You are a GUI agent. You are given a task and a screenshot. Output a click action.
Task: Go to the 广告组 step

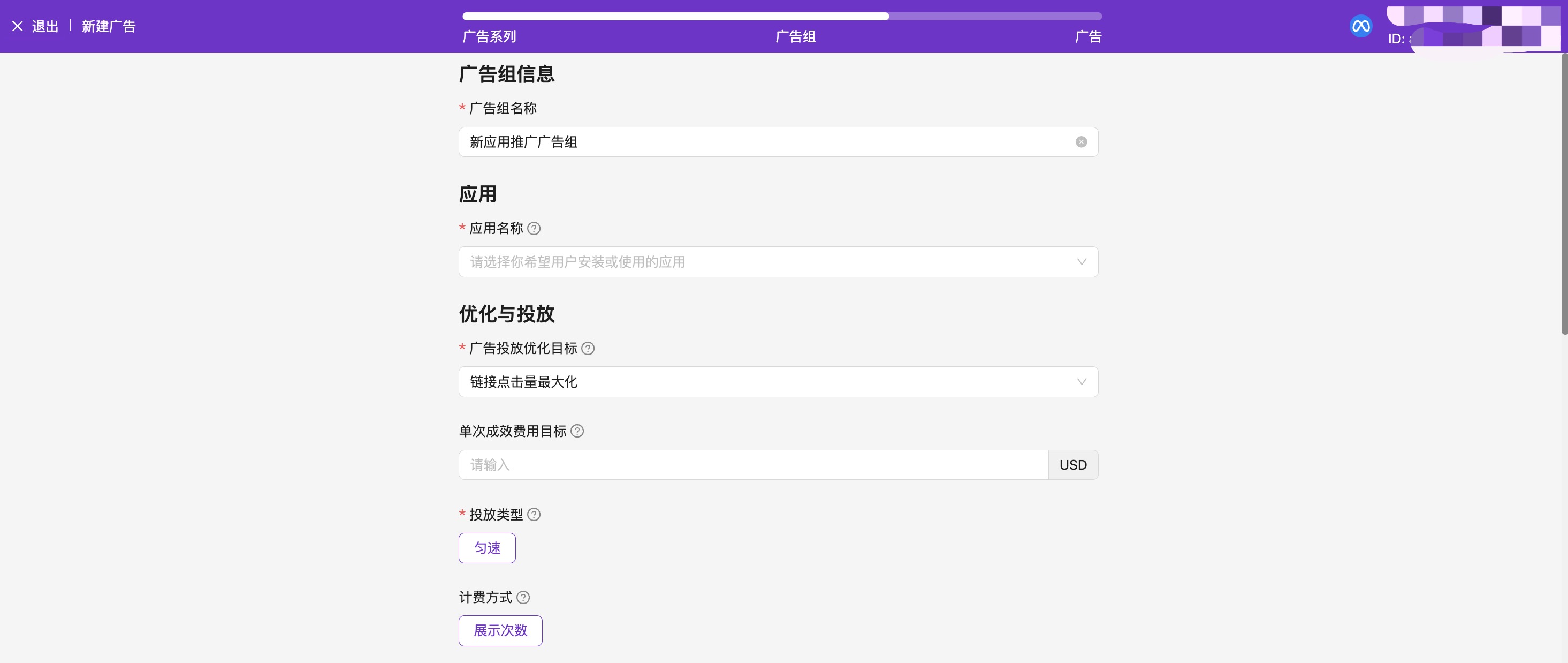click(796, 36)
